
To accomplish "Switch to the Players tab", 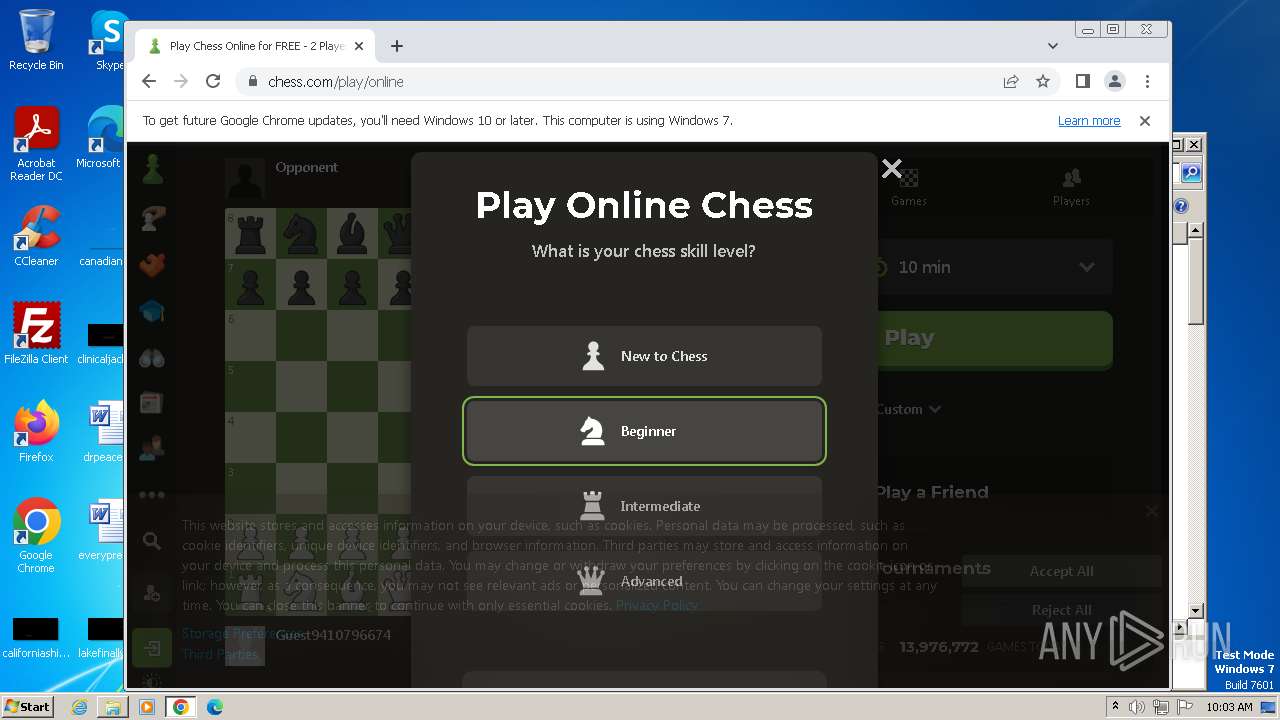I will 1071,187.
